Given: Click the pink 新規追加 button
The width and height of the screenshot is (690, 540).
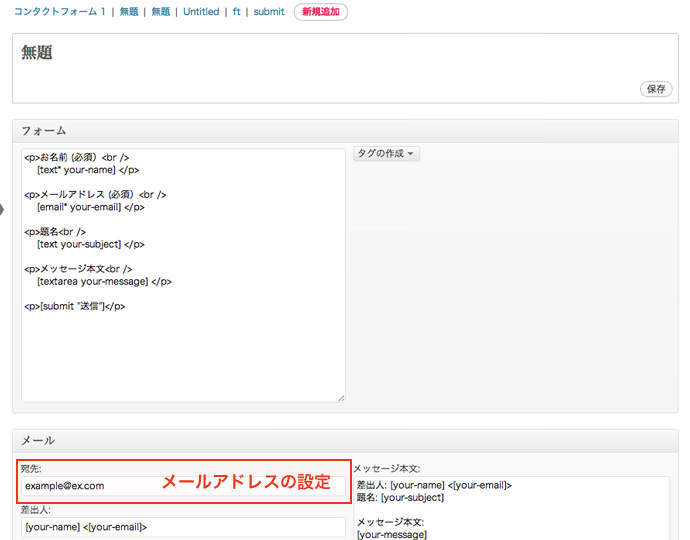Looking at the screenshot, I should [x=321, y=12].
